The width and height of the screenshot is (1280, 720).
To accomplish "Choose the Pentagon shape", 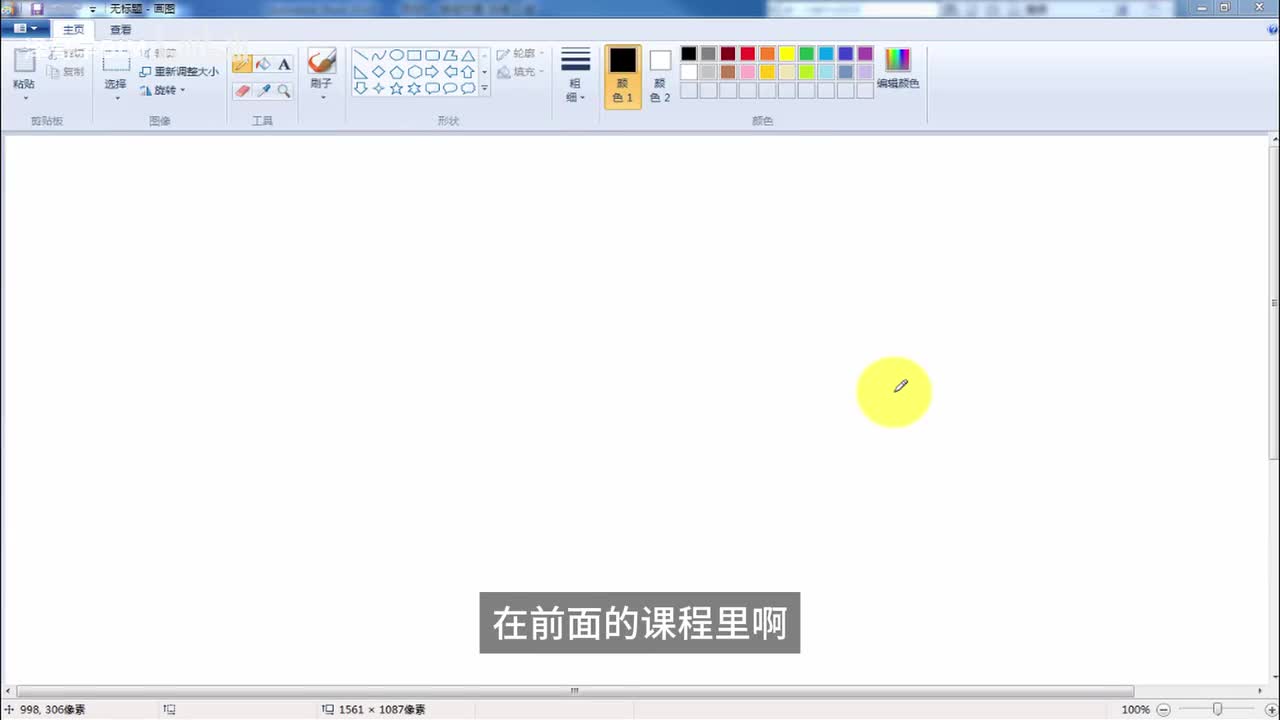I will pos(397,72).
